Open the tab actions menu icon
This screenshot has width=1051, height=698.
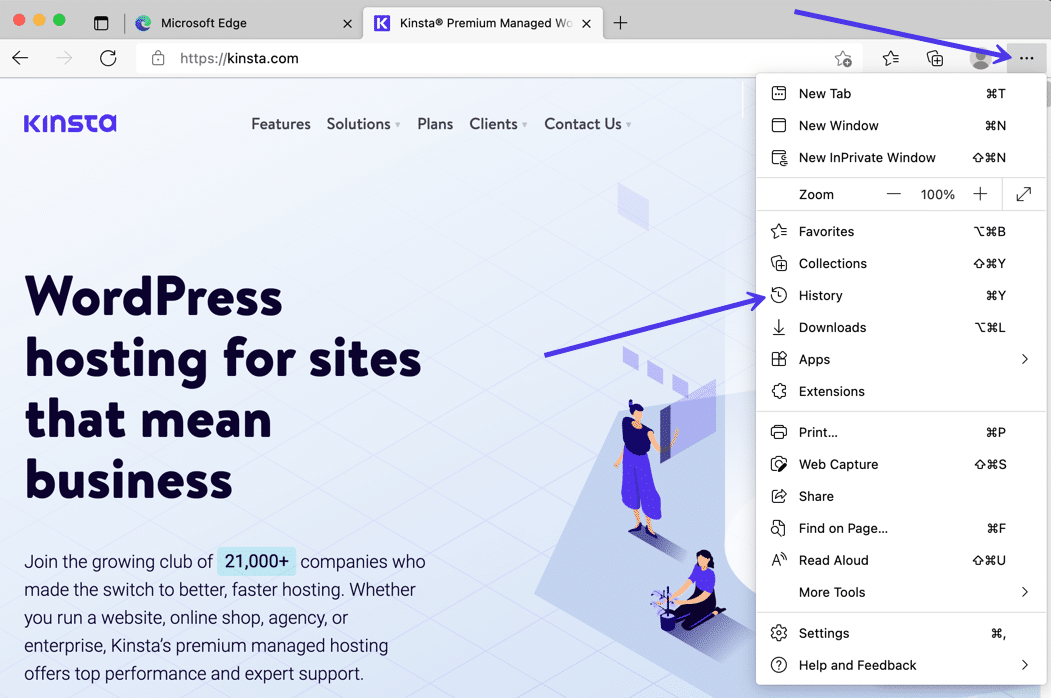click(101, 23)
